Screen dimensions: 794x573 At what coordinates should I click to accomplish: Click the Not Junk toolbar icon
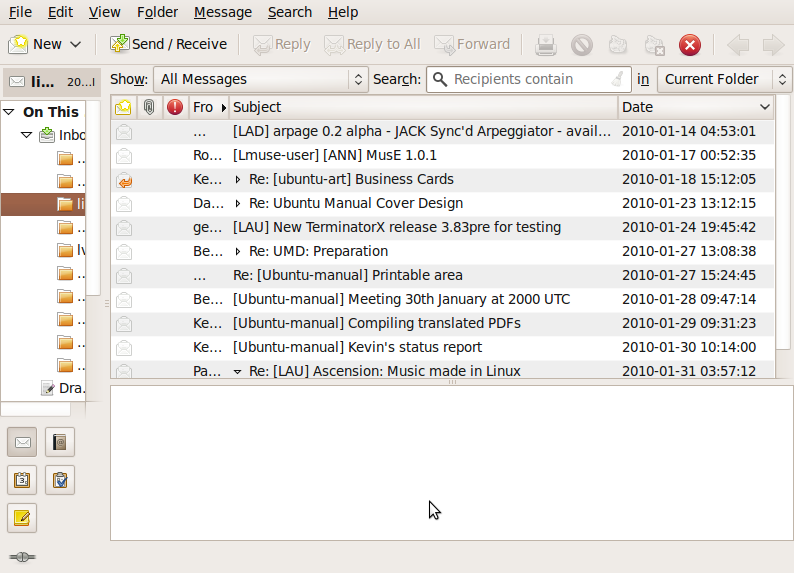pos(619,45)
